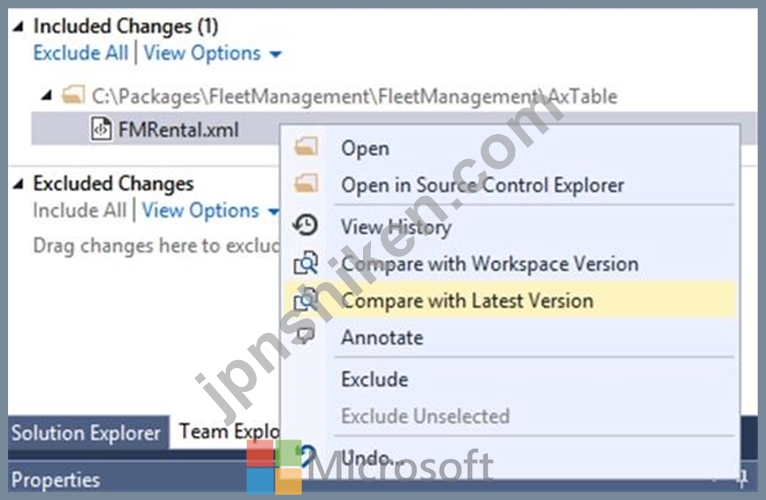Click the Compare with Workspace Version icon
The image size is (766, 500).
(306, 263)
